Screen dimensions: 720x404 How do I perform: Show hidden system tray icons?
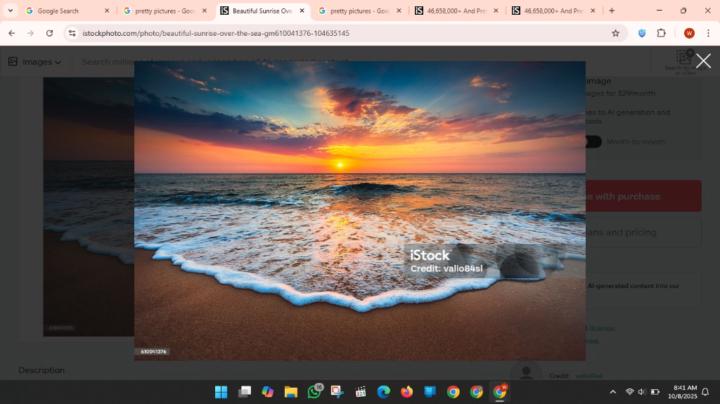click(613, 392)
